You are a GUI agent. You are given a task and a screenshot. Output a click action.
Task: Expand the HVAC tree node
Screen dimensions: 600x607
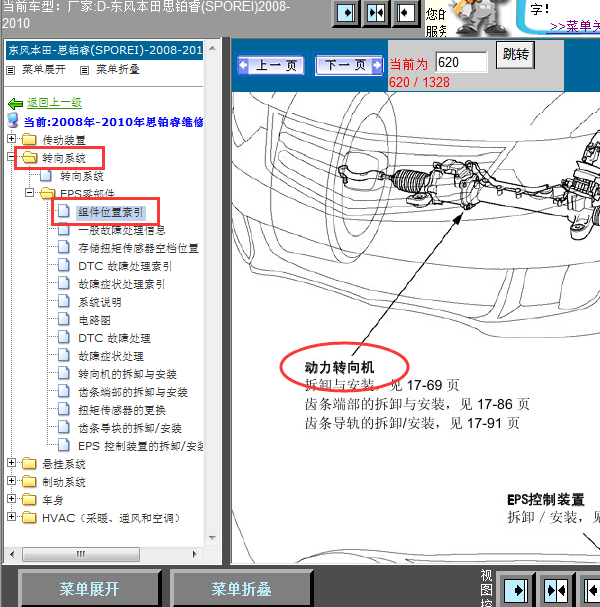[x=12, y=517]
